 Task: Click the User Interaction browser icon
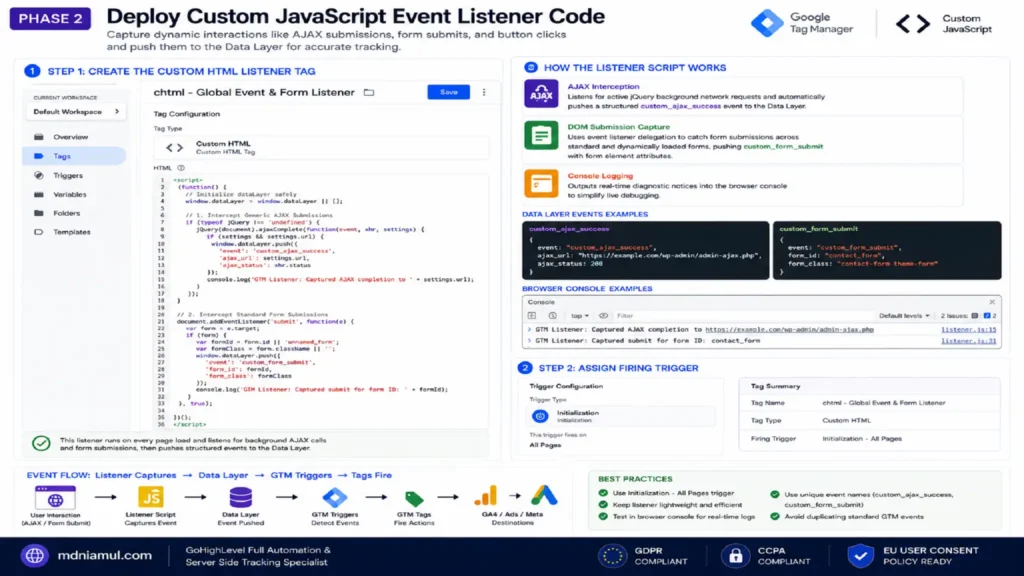coord(56,498)
